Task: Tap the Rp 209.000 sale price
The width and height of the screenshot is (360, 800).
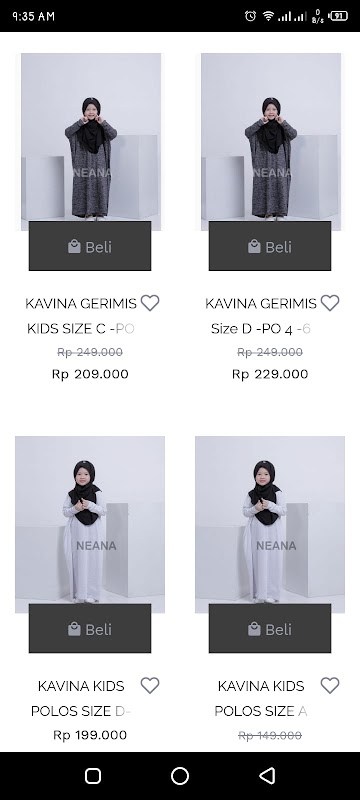Action: point(90,374)
